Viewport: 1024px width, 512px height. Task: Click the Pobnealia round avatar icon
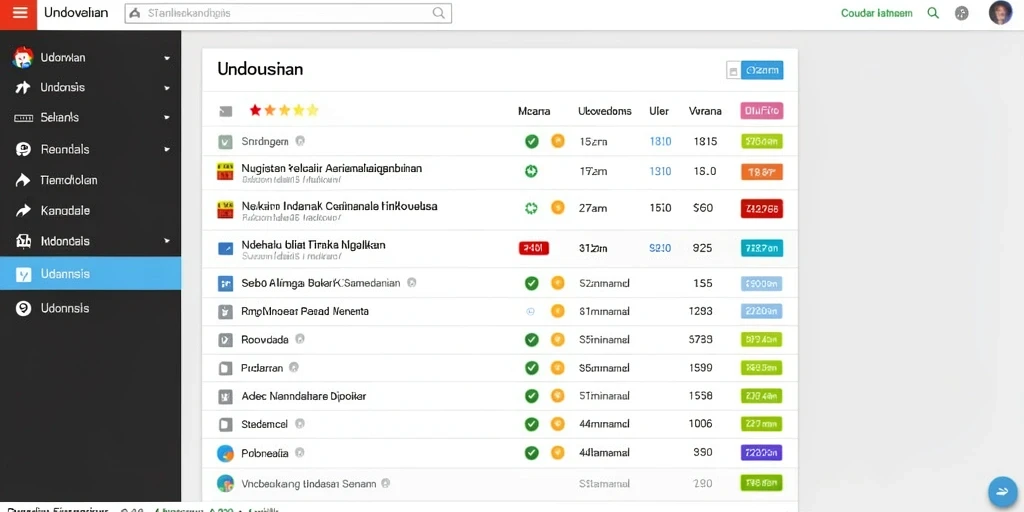[225, 453]
